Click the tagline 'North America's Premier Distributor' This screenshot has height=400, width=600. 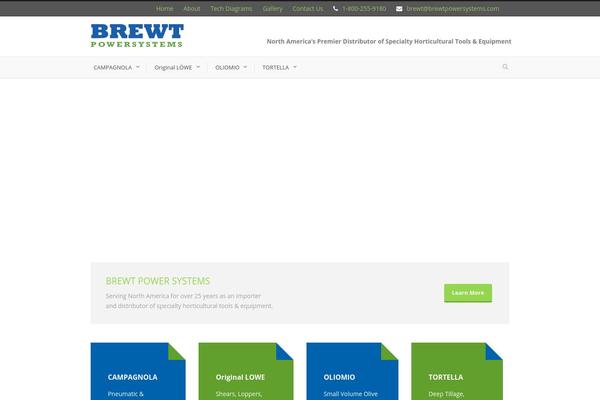tap(389, 41)
